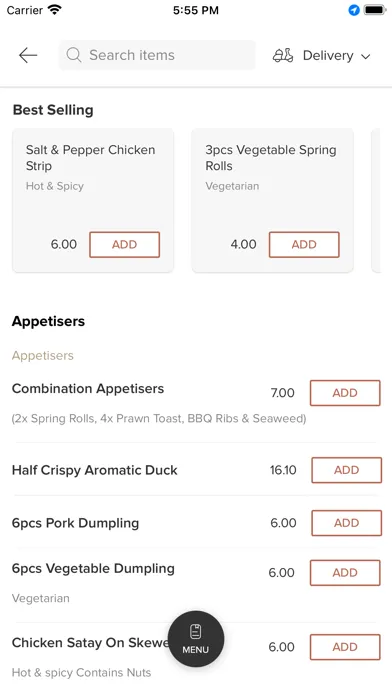Tap the battery status icon

pos(375,10)
